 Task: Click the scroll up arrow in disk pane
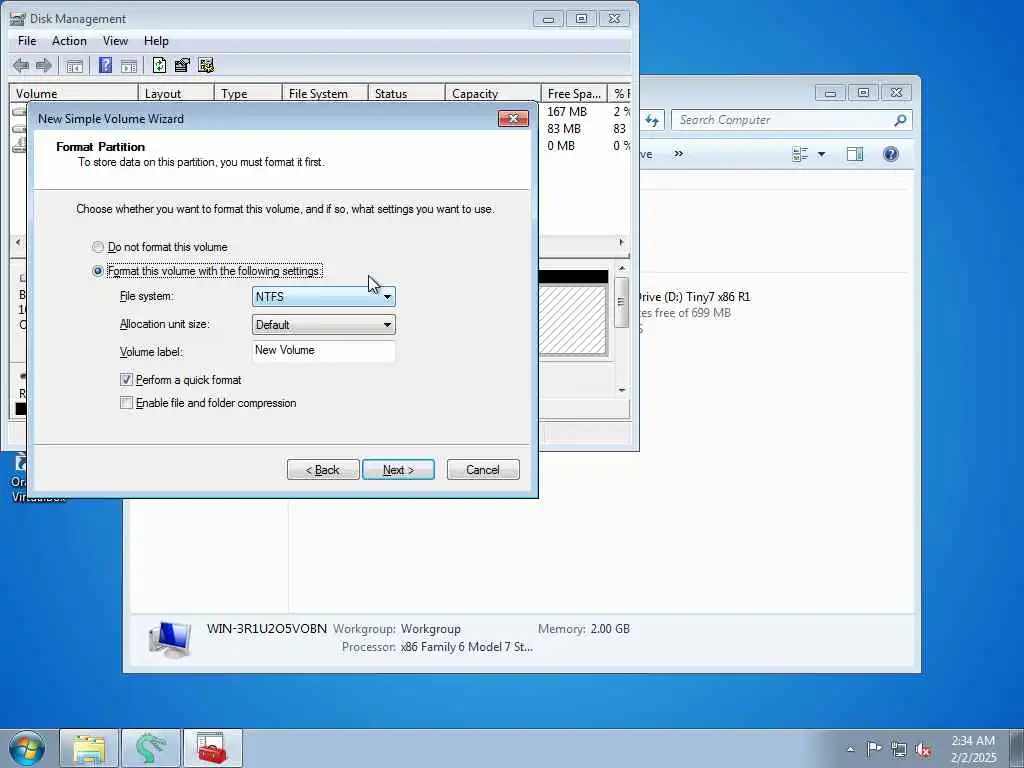pyautogui.click(x=622, y=268)
